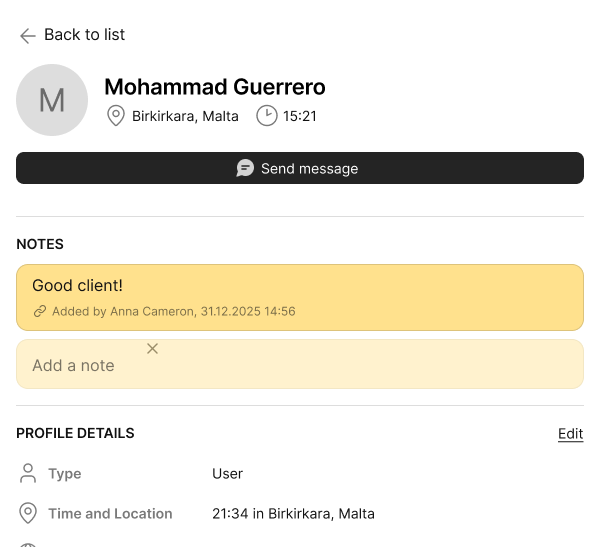Screen dimensions: 600x547
Task: Click the NOTES section heading
Action: click(x=40, y=244)
